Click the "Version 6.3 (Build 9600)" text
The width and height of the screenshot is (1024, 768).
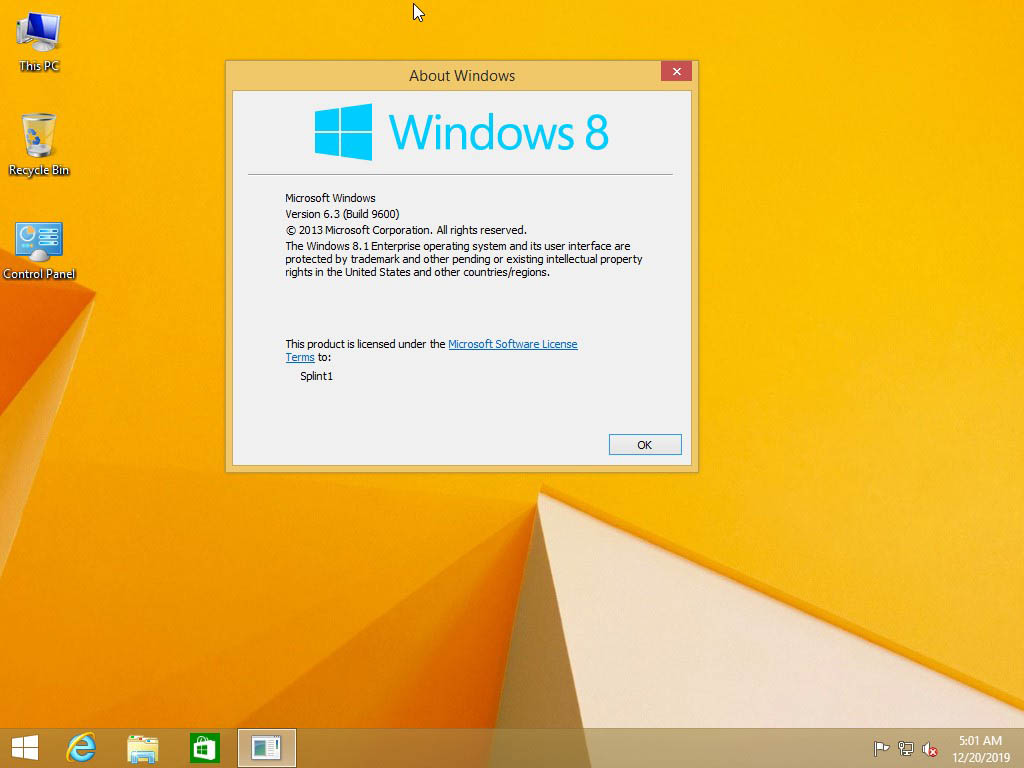pos(342,214)
